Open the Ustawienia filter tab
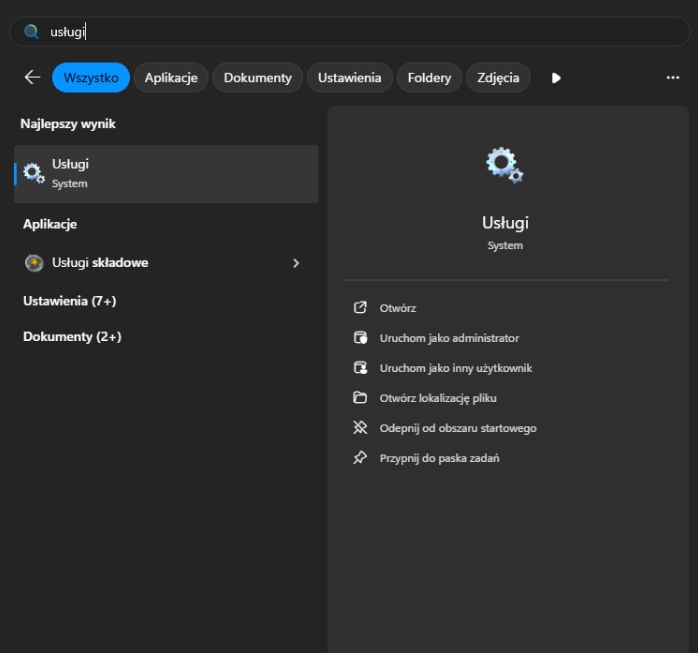 (349, 78)
